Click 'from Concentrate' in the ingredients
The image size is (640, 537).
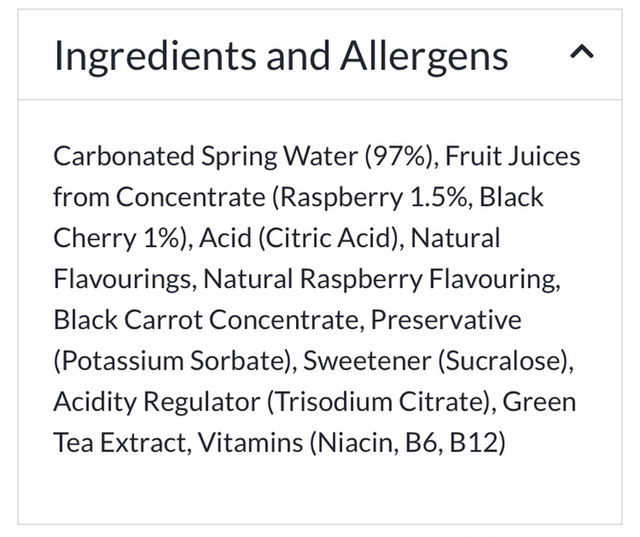click(159, 197)
